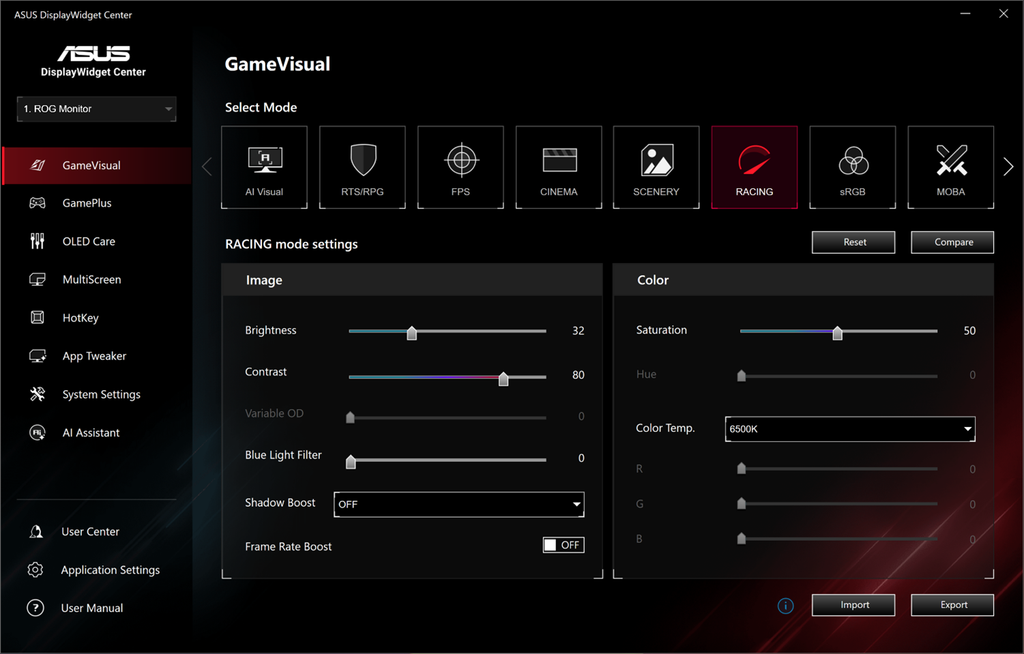Viewport: 1024px width, 654px height.
Task: Select the SCENERY picture mode
Action: click(656, 167)
